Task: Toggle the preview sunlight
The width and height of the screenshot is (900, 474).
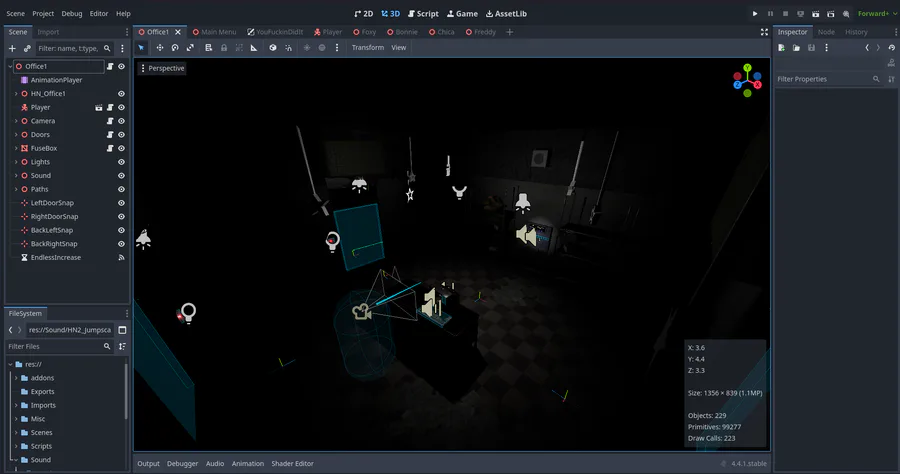Action: (307, 48)
